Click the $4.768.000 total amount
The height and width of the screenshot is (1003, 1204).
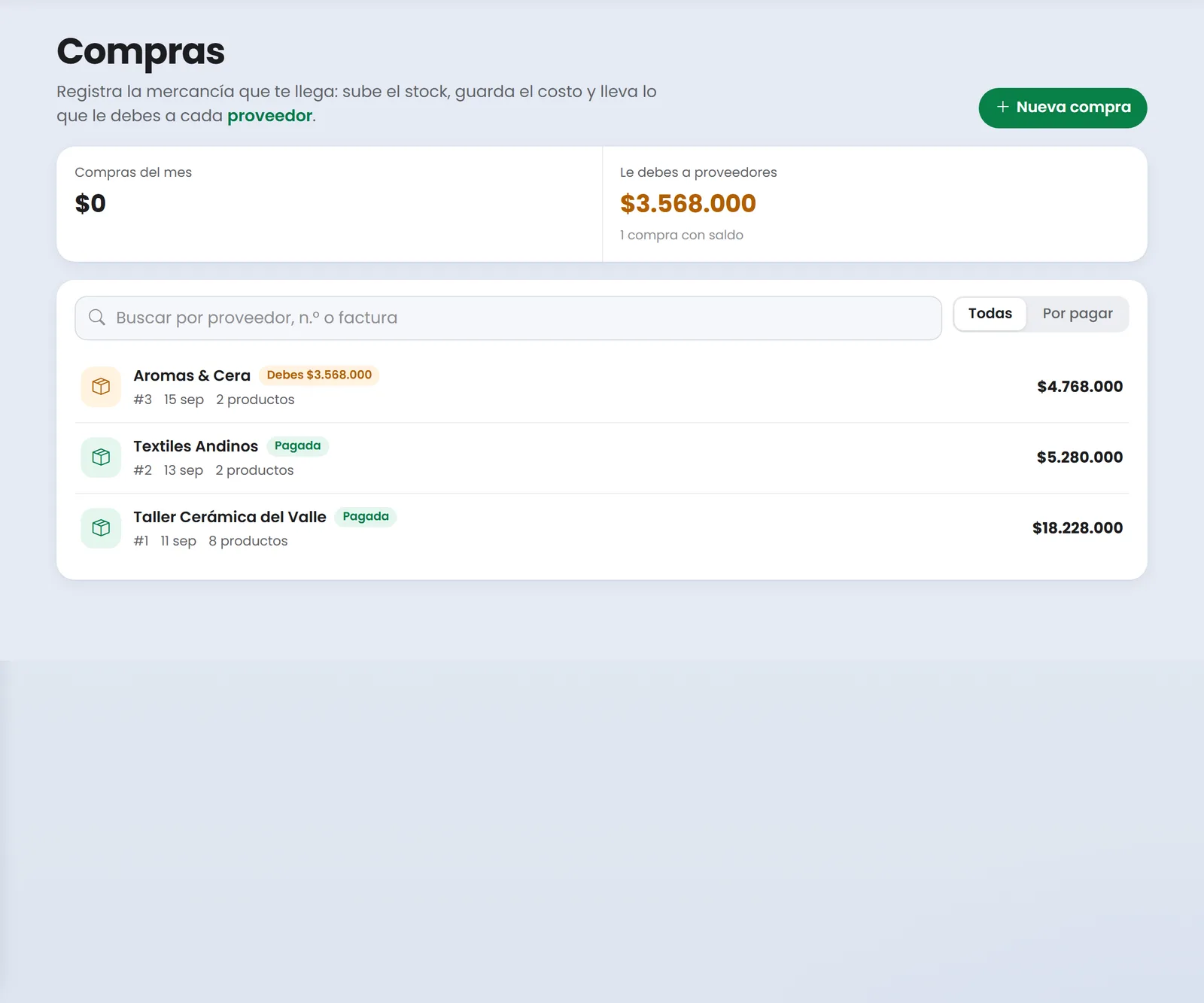1080,387
